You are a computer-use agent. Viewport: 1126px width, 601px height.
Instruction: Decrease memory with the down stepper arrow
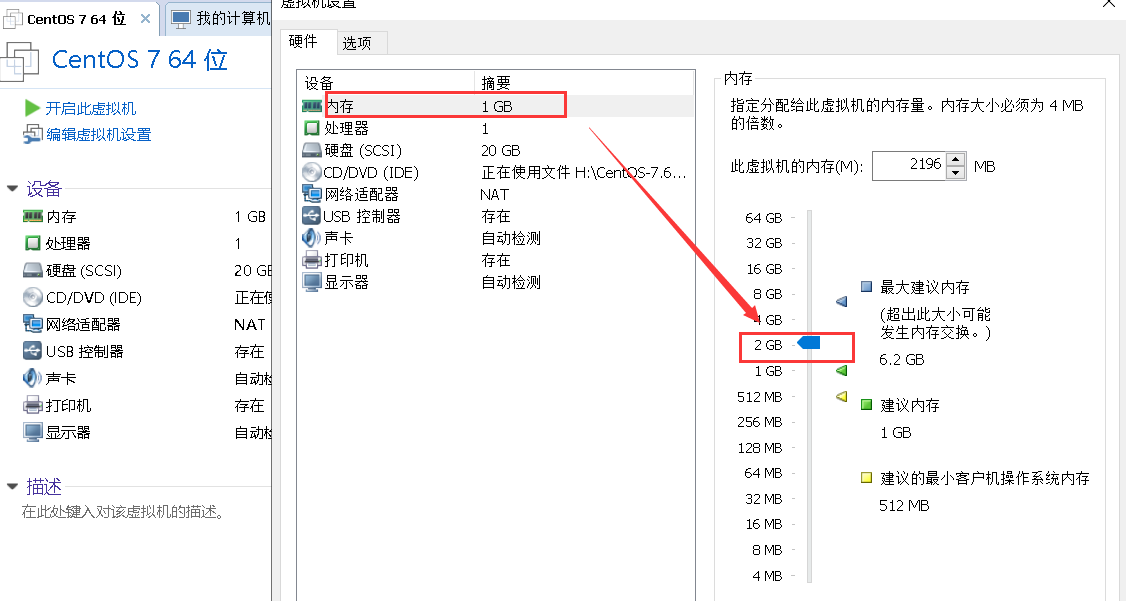click(956, 172)
